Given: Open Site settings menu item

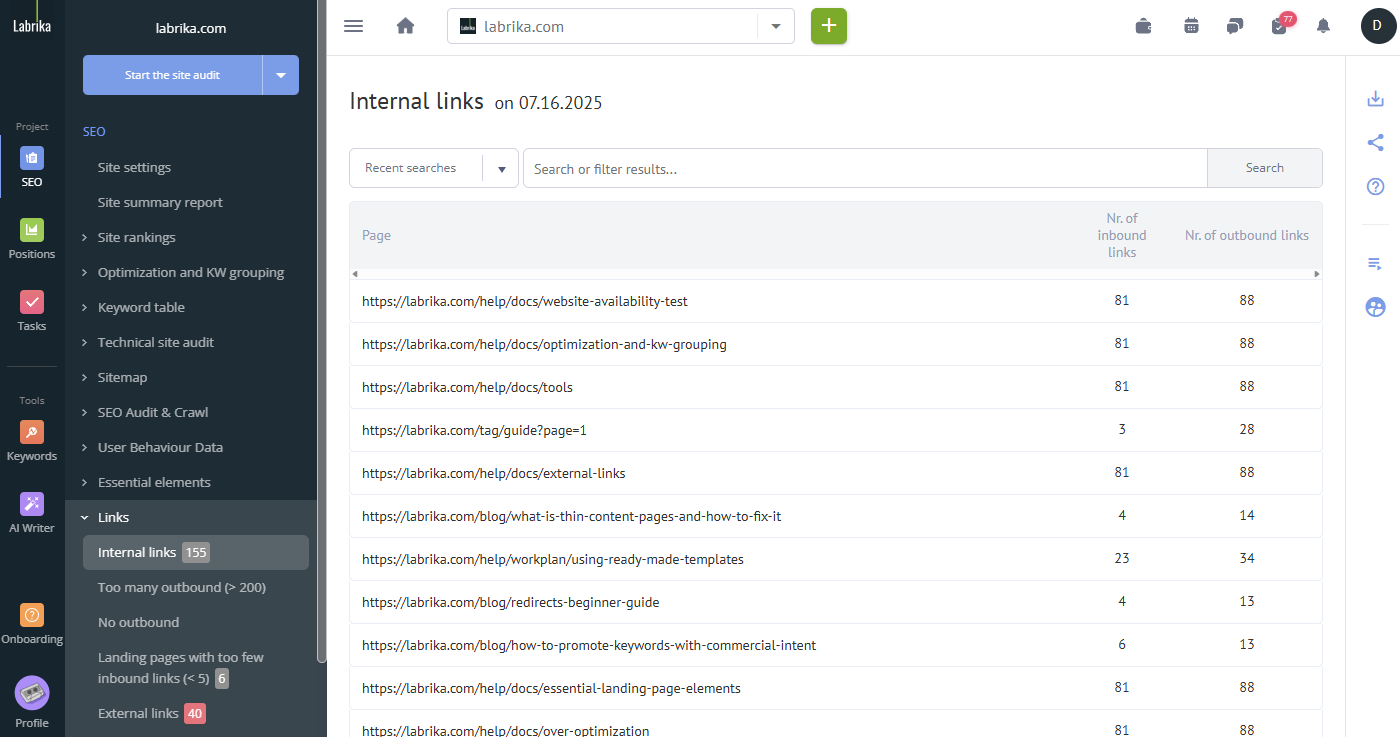Looking at the screenshot, I should tap(134, 167).
